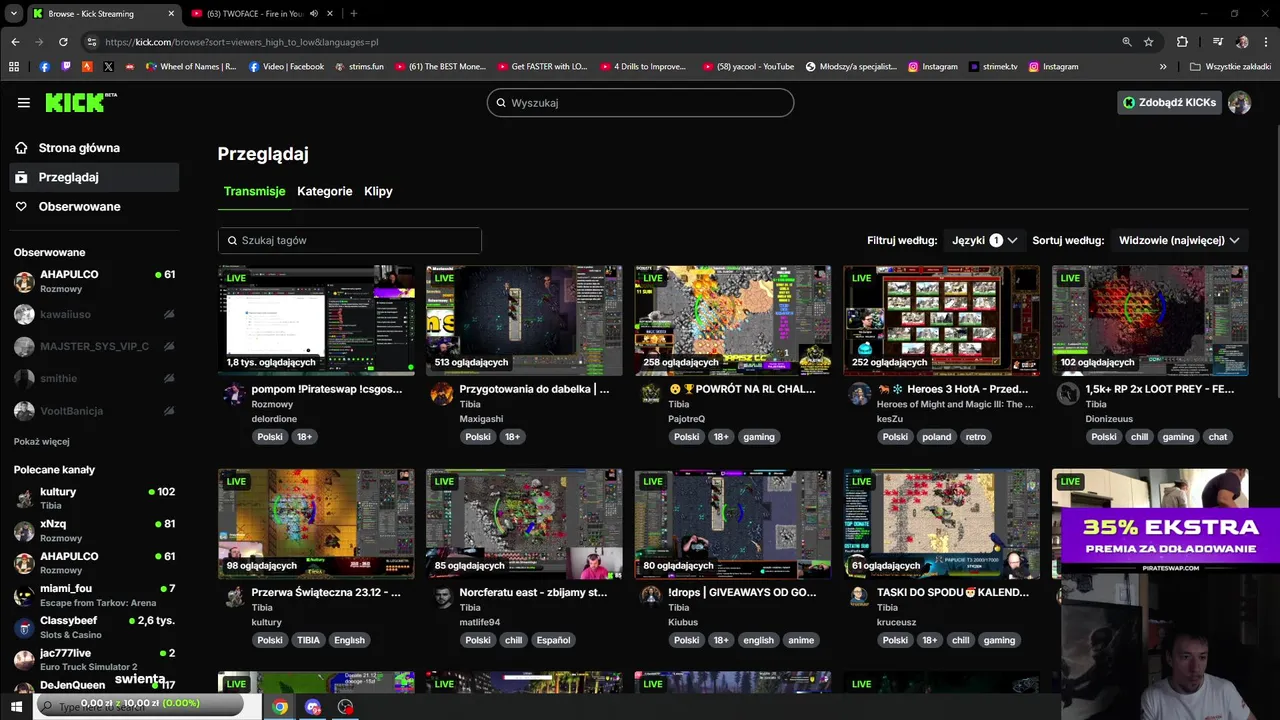
Task: Open the browser zoom magnifier icon
Action: pyautogui.click(x=1127, y=42)
